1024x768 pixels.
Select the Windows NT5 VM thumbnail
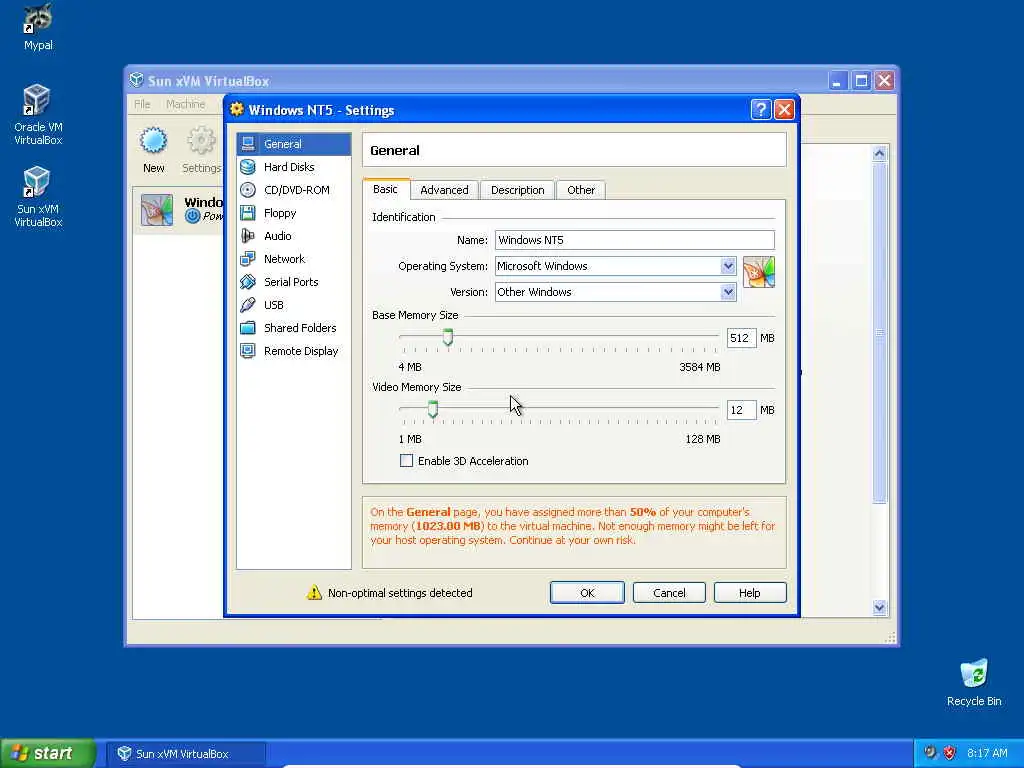157,210
